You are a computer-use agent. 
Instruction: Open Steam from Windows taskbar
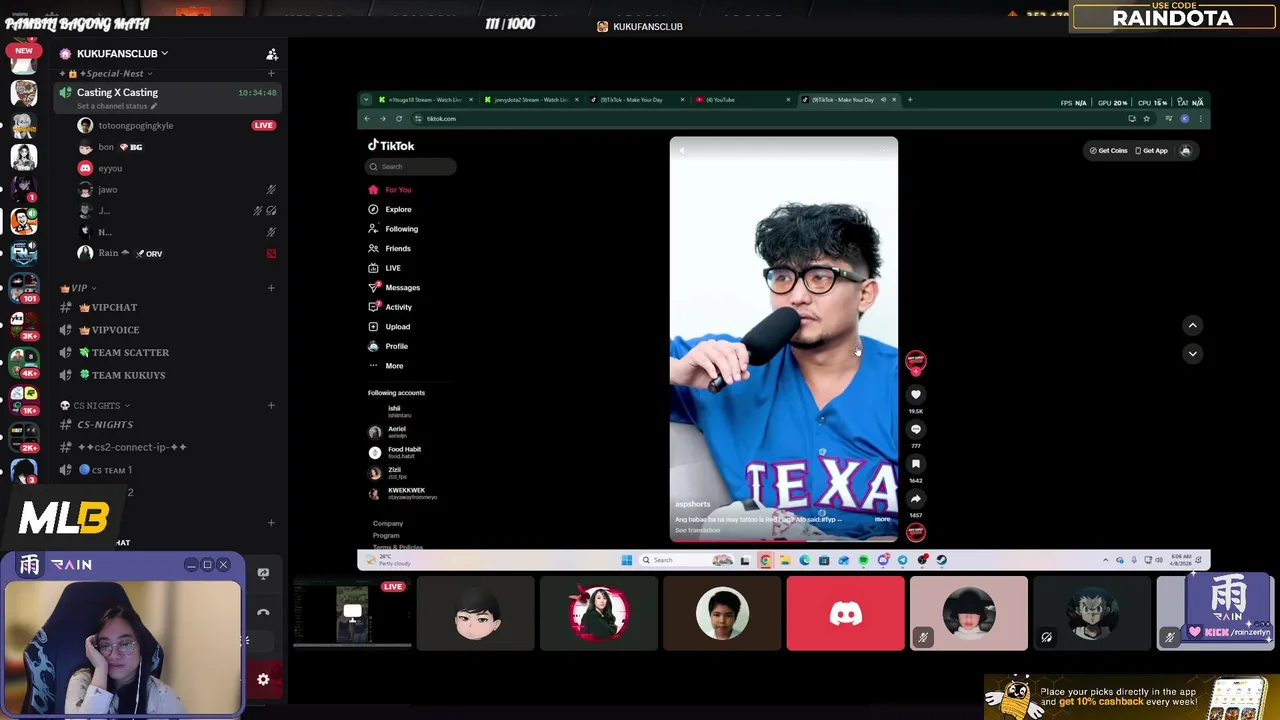pos(941,560)
